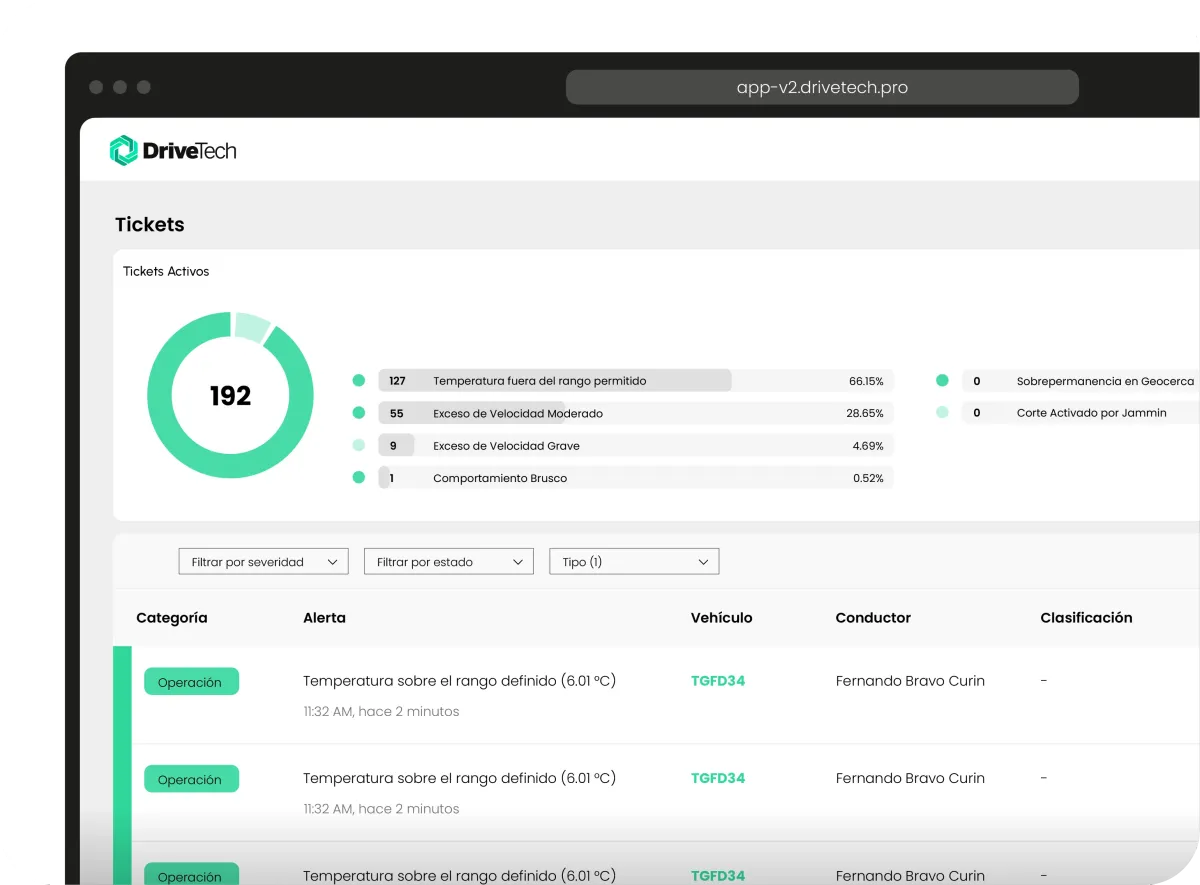
Task: Expand the Tipo (1) dropdown
Action: 634,562
